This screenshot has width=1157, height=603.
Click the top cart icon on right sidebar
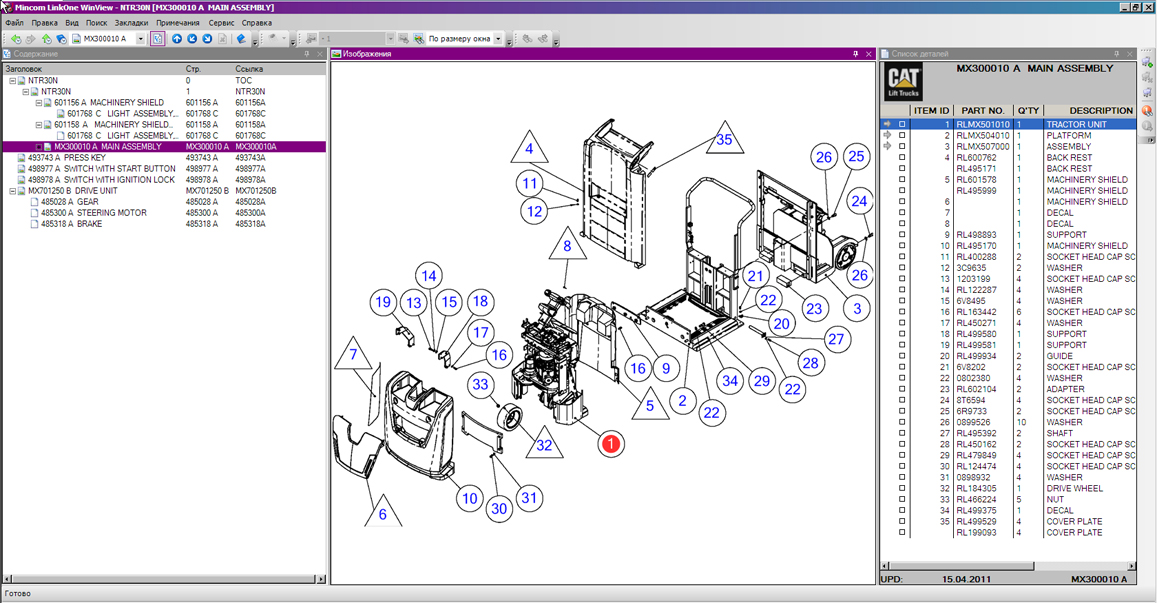point(1147,63)
